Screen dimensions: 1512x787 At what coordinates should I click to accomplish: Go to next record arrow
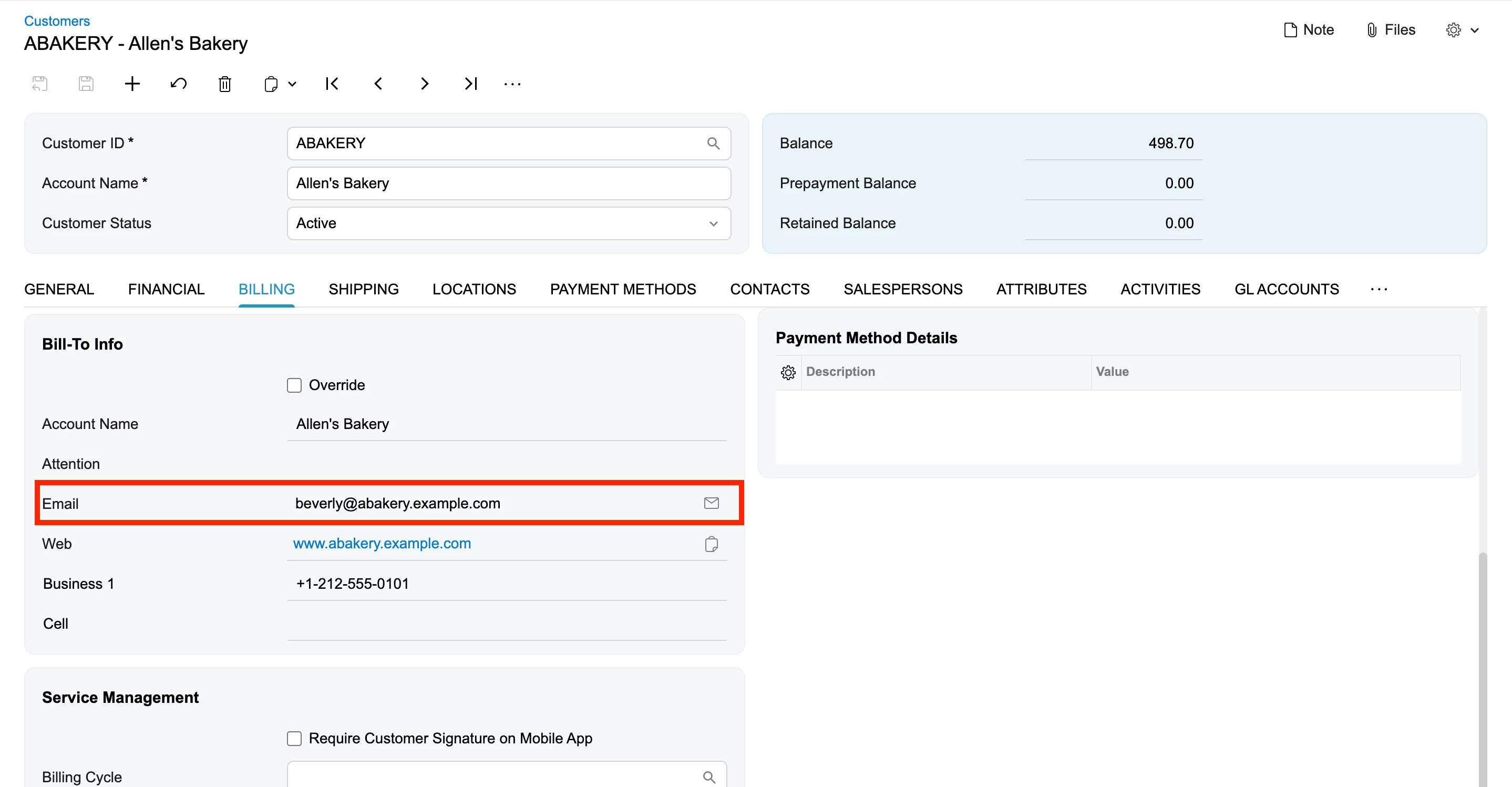pyautogui.click(x=424, y=84)
